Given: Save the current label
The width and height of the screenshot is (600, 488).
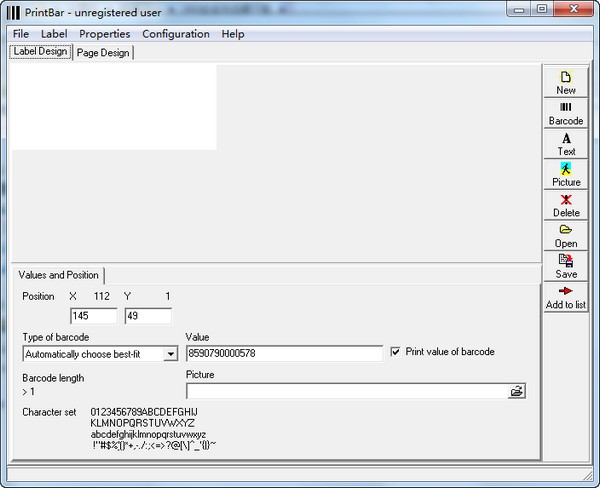Looking at the screenshot, I should [566, 266].
